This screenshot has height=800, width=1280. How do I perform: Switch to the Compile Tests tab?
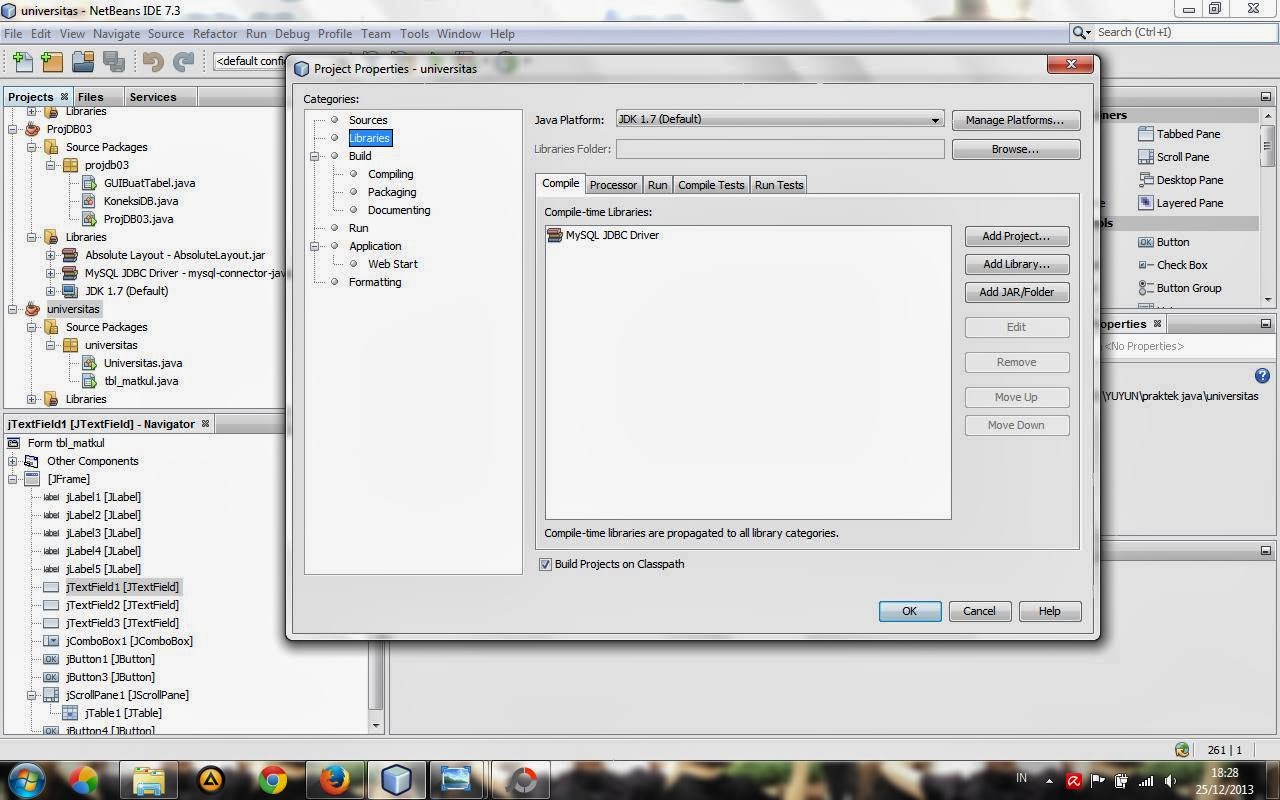(710, 184)
